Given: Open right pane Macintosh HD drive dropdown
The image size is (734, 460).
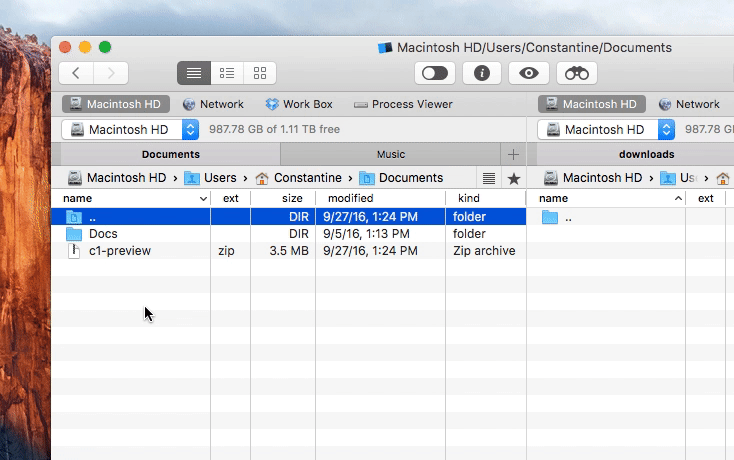Looking at the screenshot, I should click(606, 130).
